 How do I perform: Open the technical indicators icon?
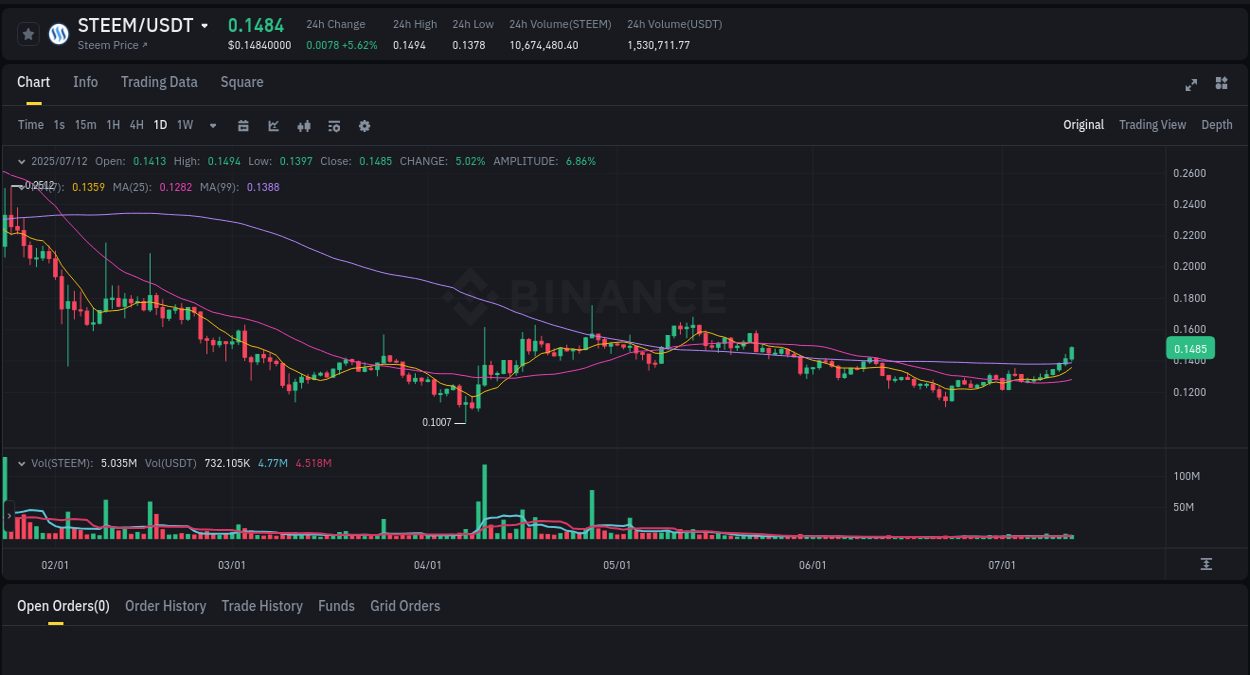point(333,125)
